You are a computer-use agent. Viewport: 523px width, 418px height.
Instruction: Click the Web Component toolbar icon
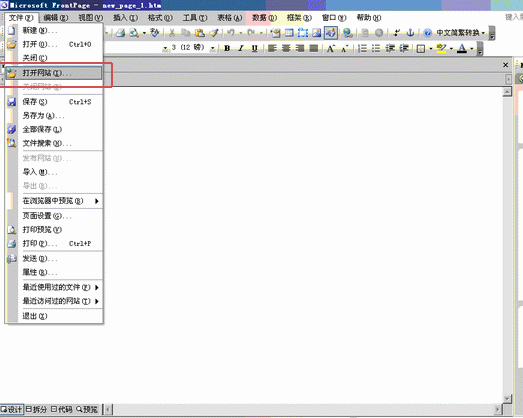coord(275,33)
